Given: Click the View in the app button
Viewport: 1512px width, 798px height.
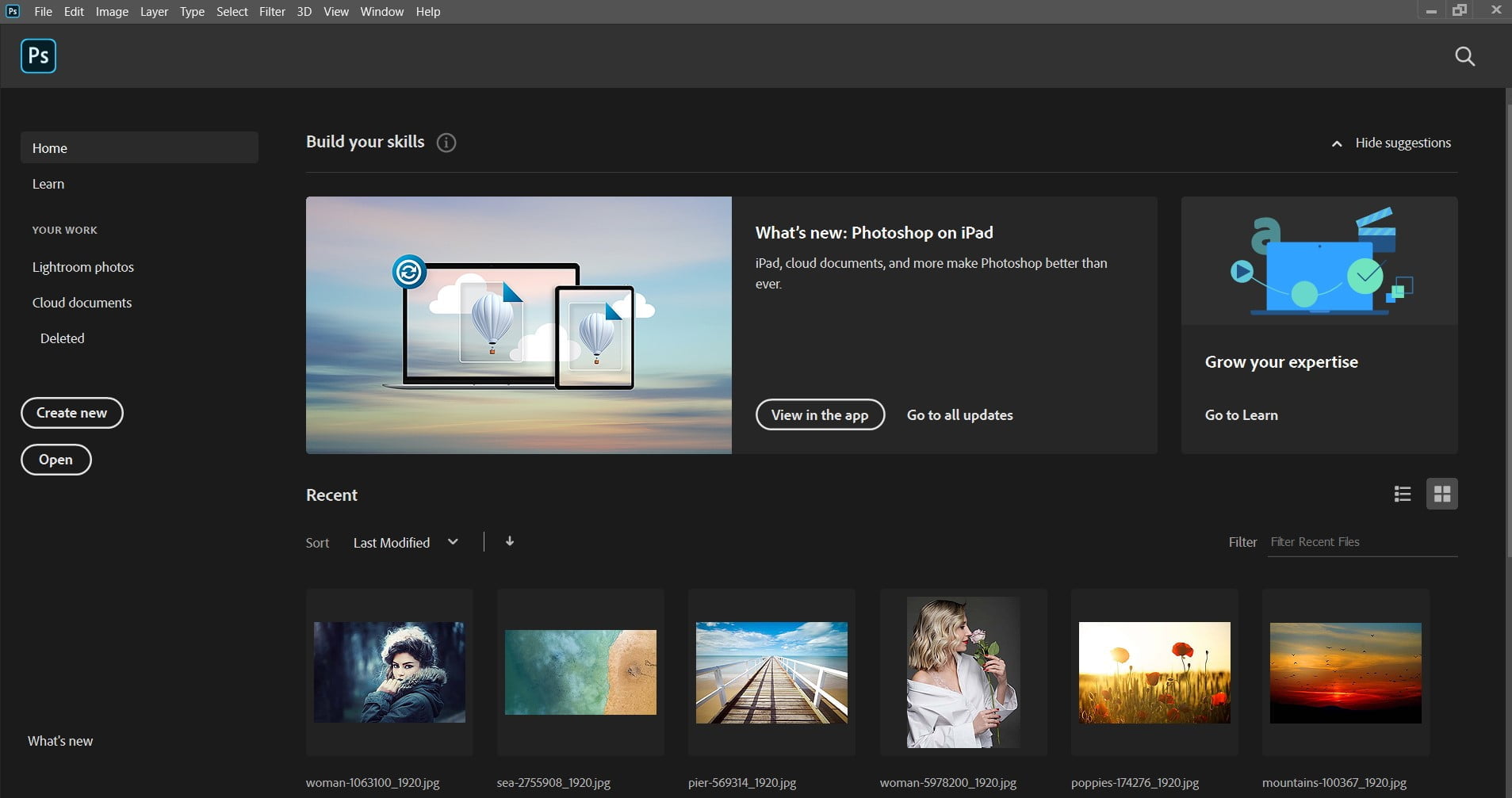Looking at the screenshot, I should point(820,414).
